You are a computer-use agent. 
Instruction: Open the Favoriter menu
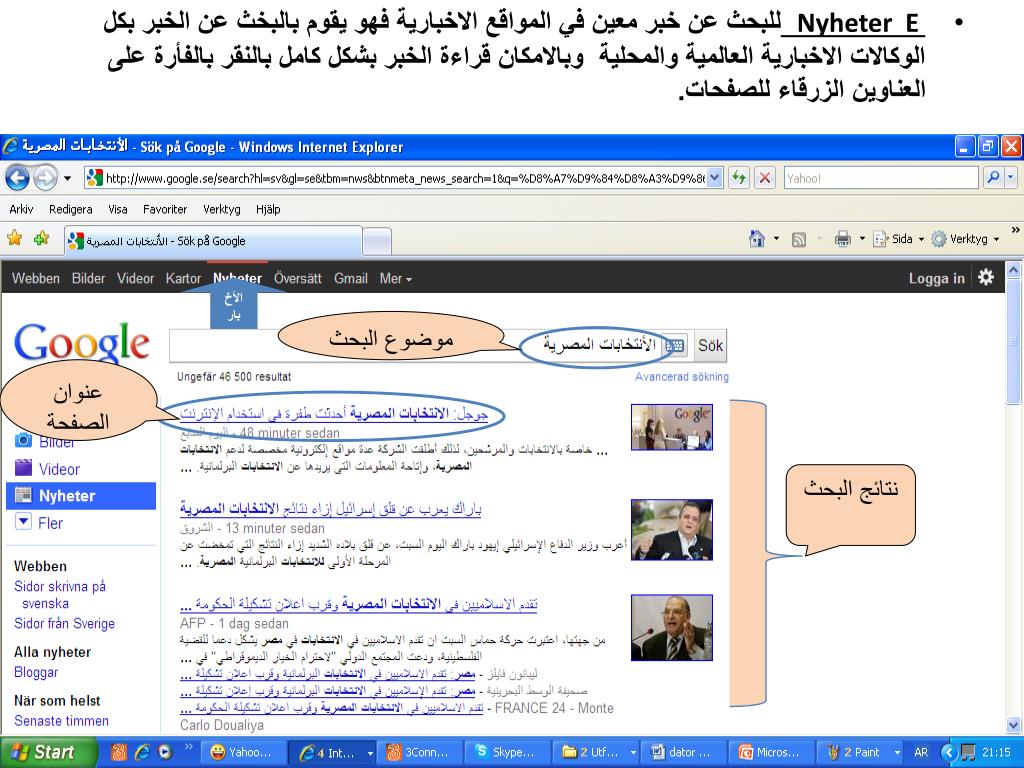[165, 209]
